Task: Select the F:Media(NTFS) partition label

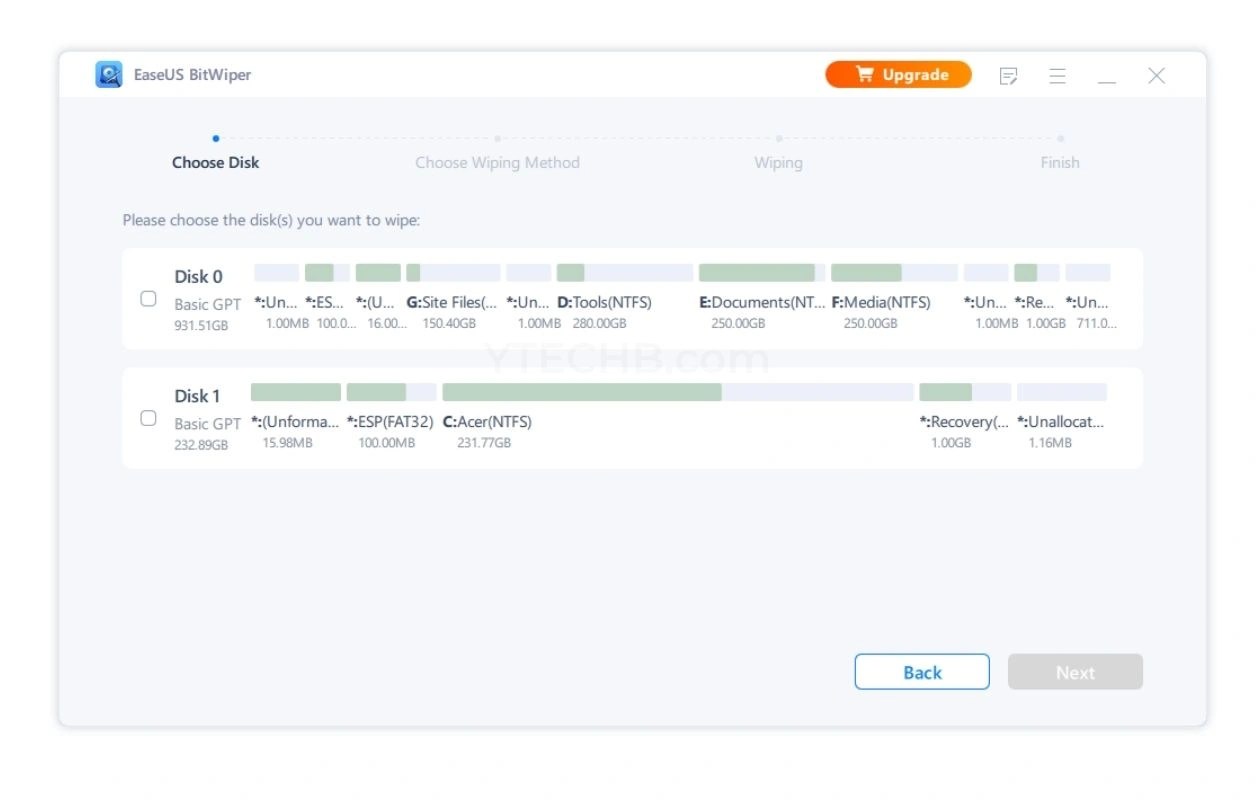Action: pos(881,302)
